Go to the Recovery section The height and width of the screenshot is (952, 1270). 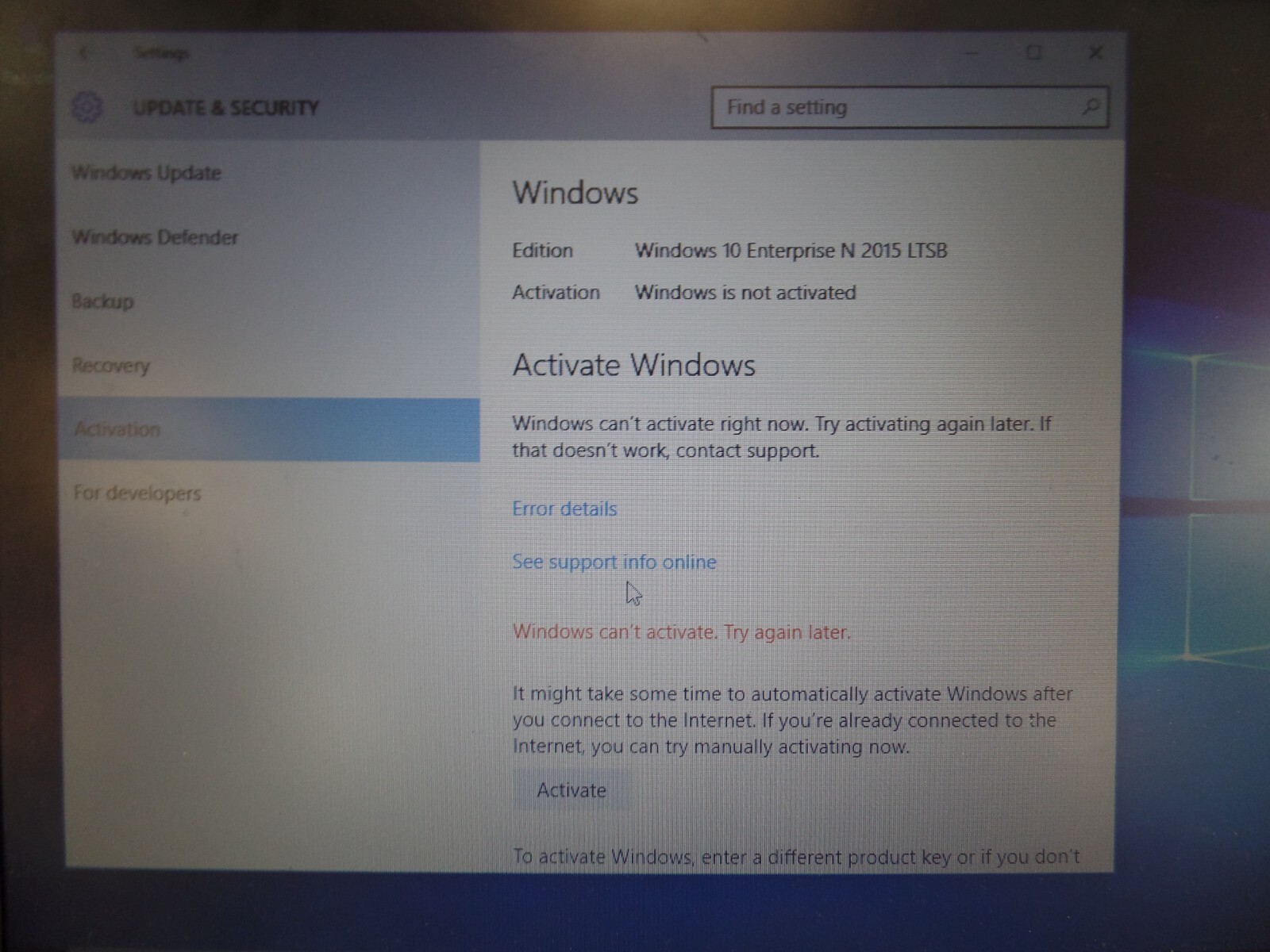click(269, 366)
